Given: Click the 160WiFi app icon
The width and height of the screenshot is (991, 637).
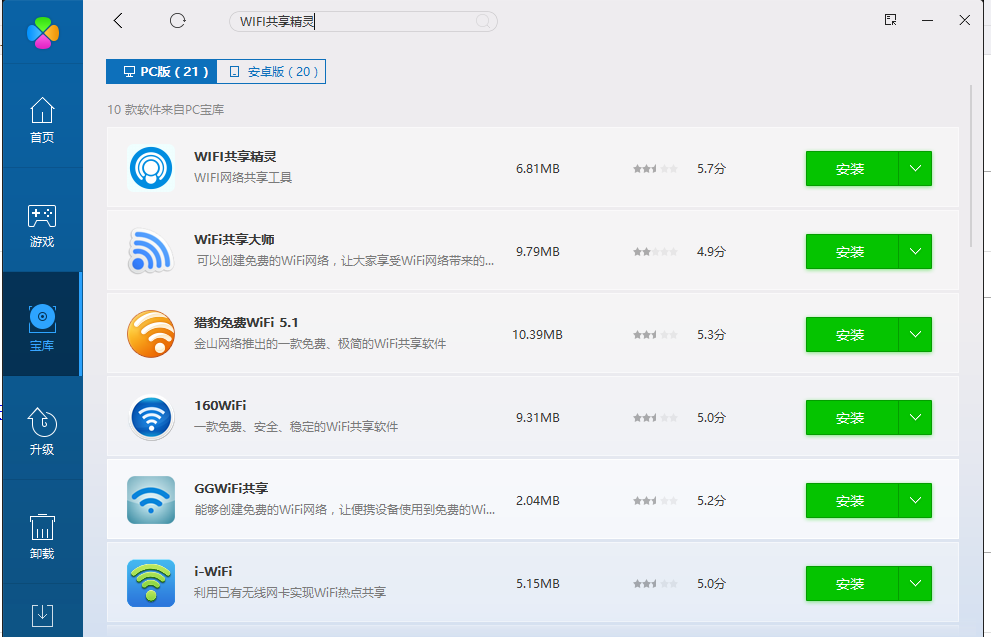Looking at the screenshot, I should 150,417.
